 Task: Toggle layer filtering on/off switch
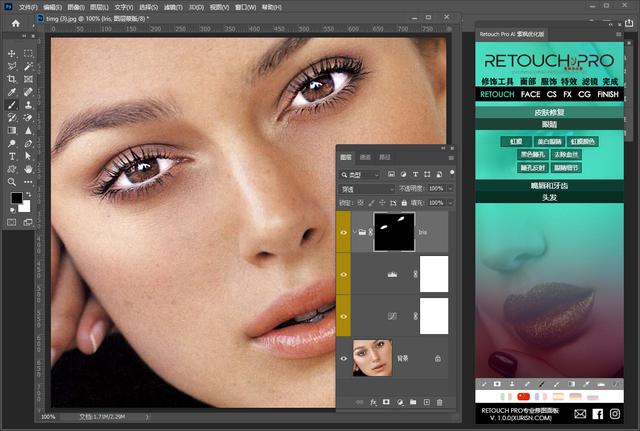point(452,173)
